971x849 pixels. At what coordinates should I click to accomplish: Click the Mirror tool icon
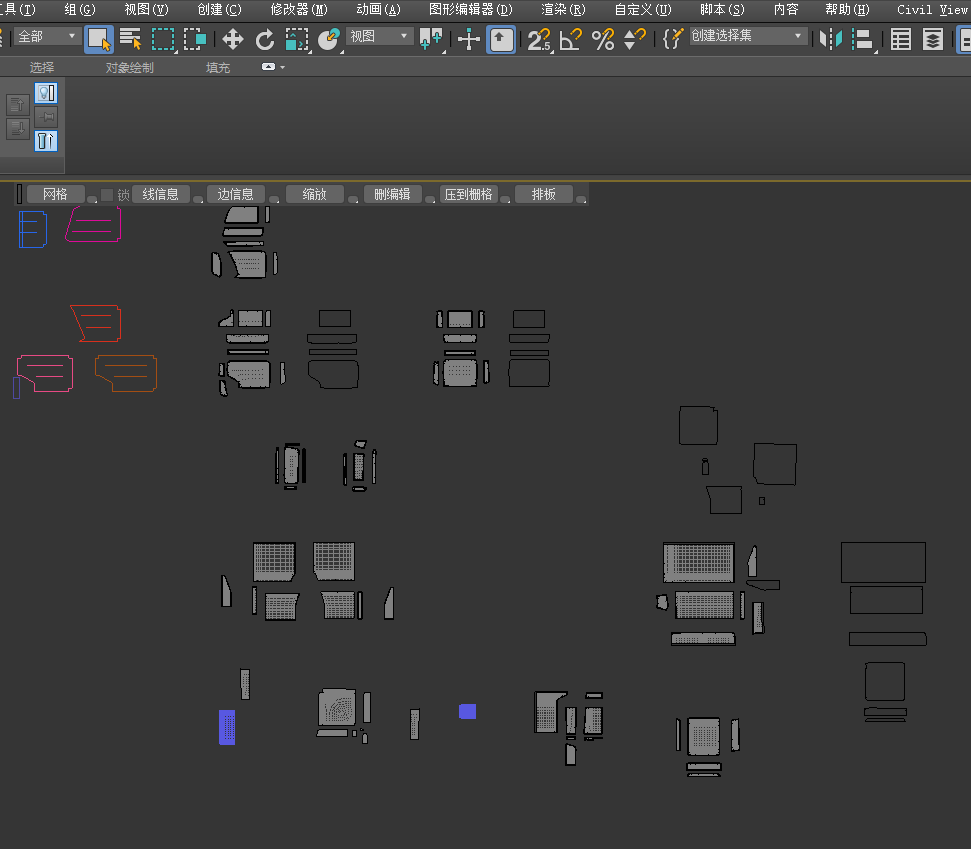coord(830,40)
